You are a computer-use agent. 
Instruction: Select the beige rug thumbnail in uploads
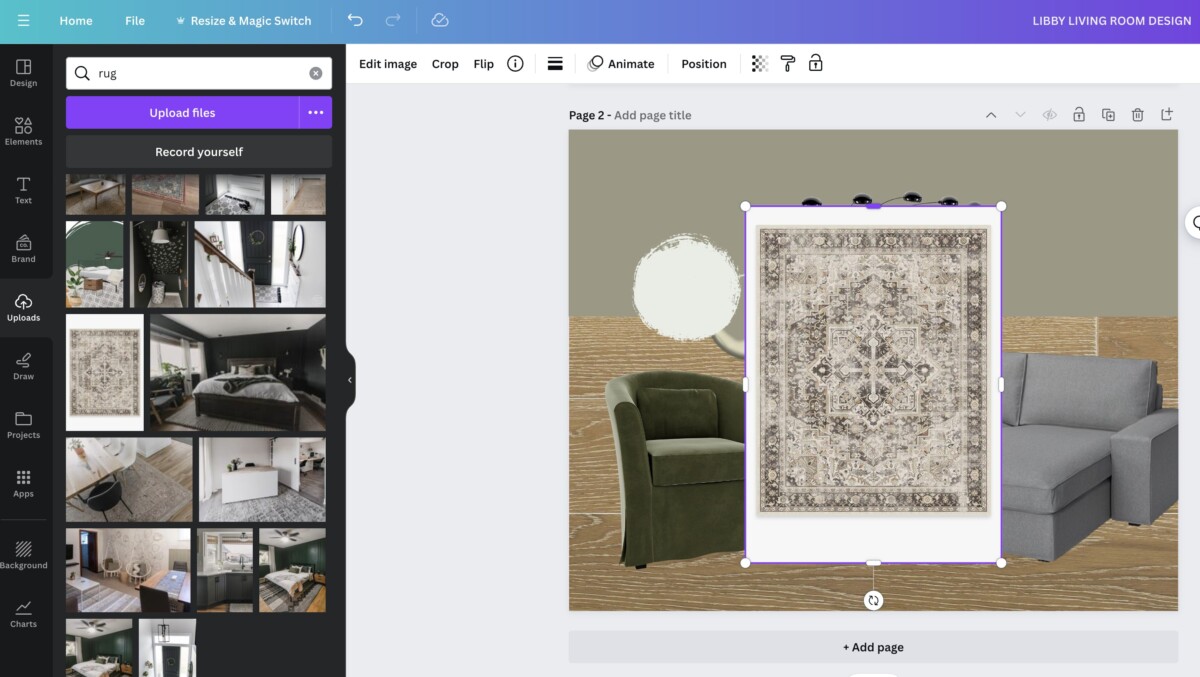click(104, 372)
